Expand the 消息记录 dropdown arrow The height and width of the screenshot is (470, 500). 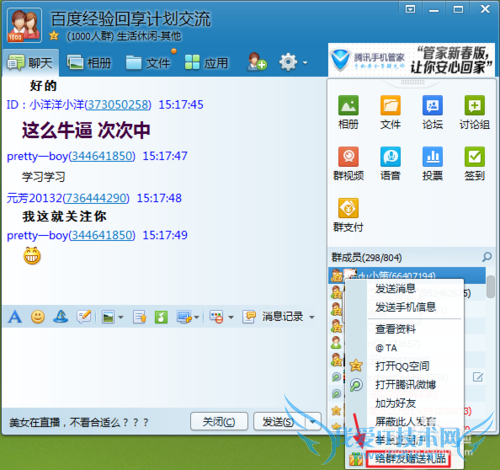point(312,317)
